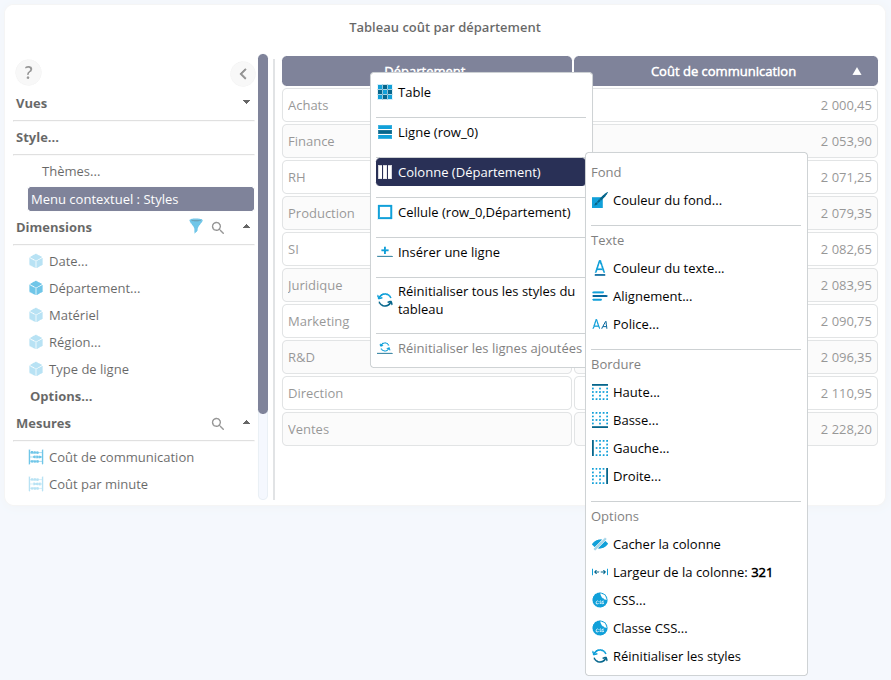Screen dimensions: 891x680
Task: Click Réinitialiser tous les styles du tableau
Action: (485, 301)
